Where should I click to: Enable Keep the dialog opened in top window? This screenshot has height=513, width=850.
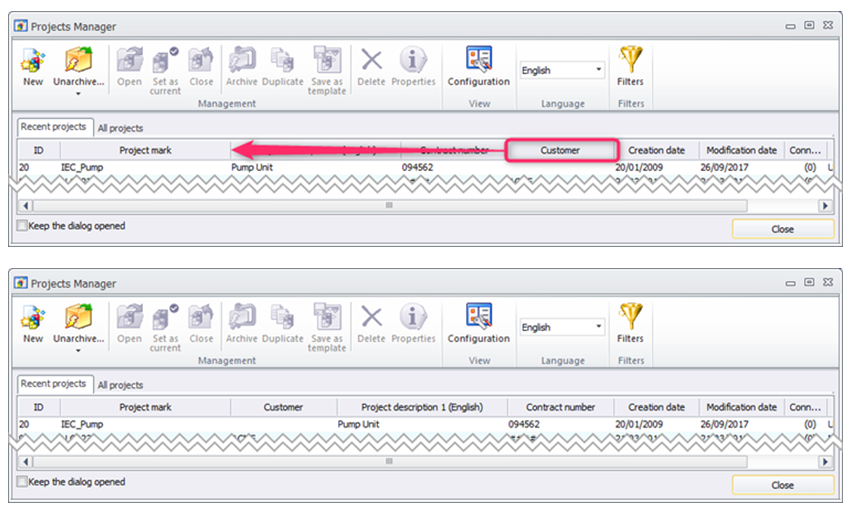(22, 226)
